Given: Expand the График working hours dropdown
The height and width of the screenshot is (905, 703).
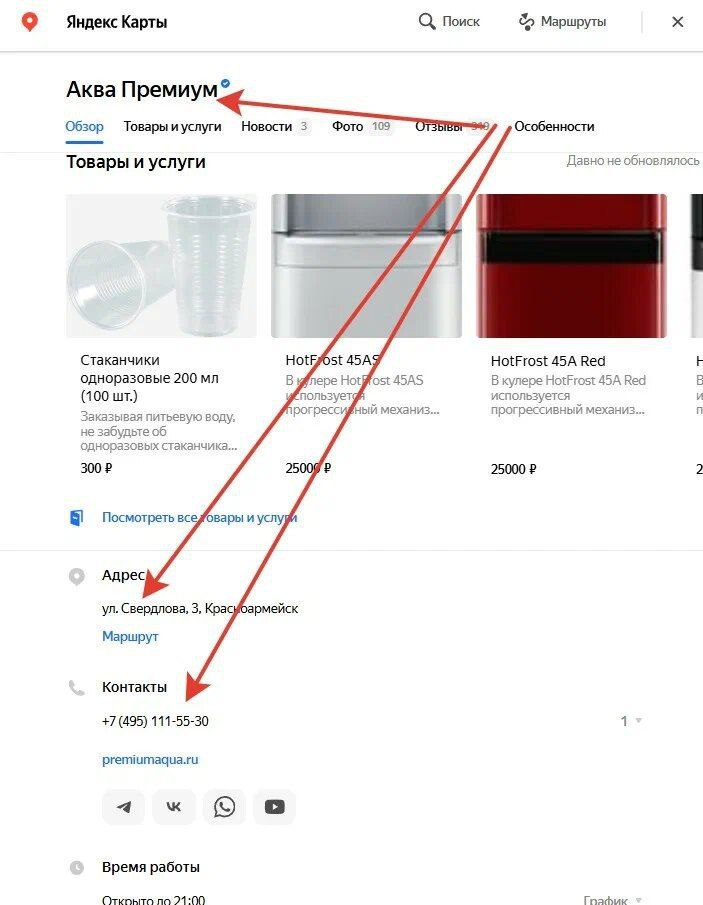Looking at the screenshot, I should pyautogui.click(x=613, y=899).
